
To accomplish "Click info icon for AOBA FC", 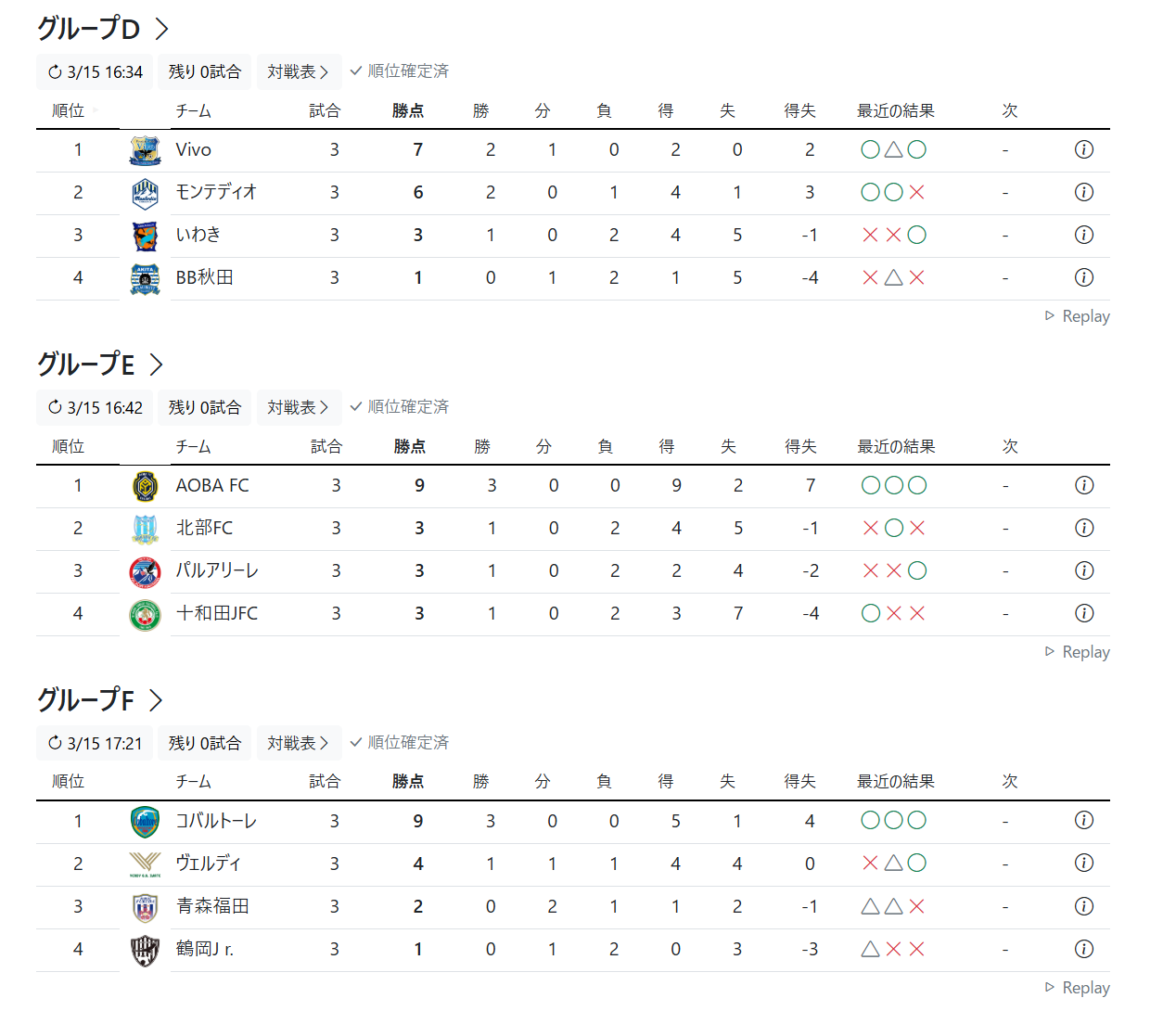I will (1083, 485).
